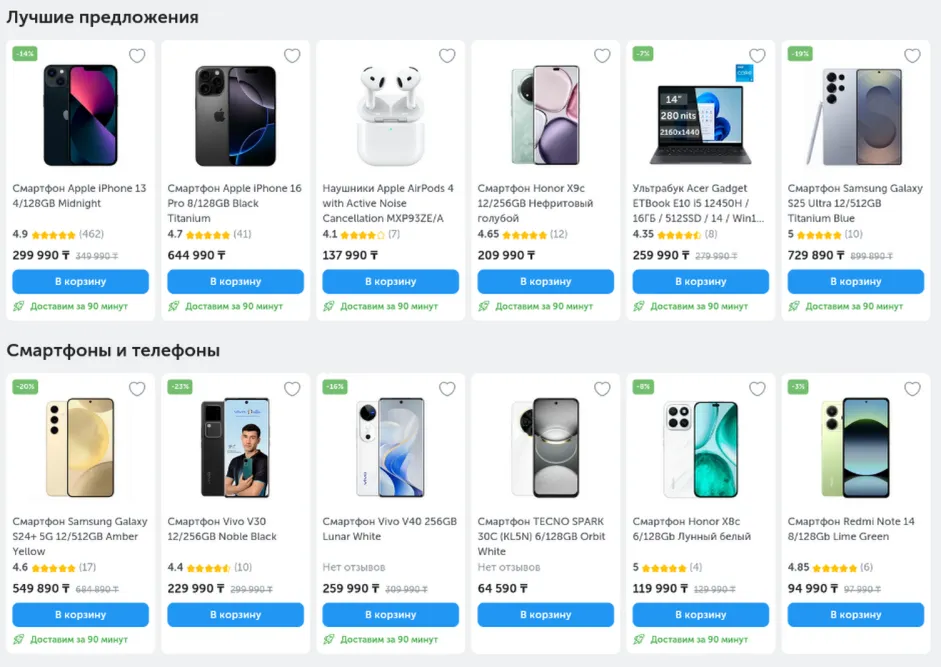Favorite the Samsung Galaxy S25 Ultra with heart icon
The image size is (941, 667).
point(911,56)
